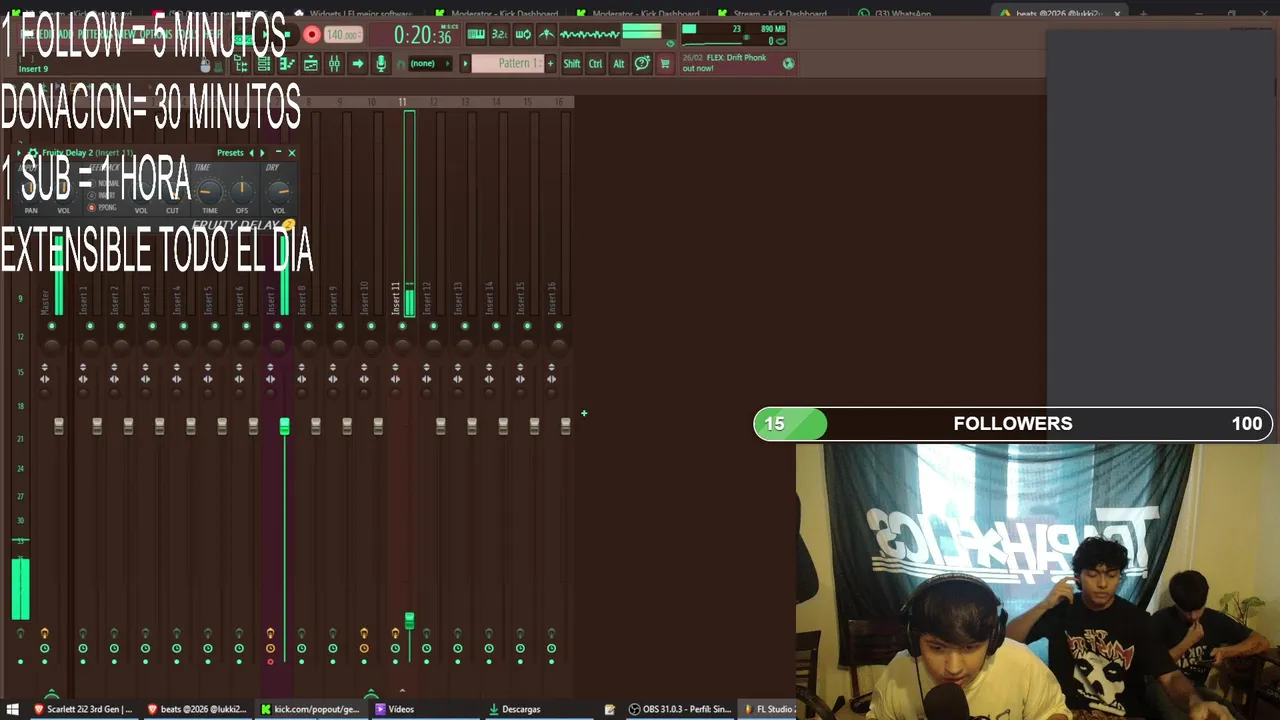Click the microphone recording icon

tap(380, 64)
